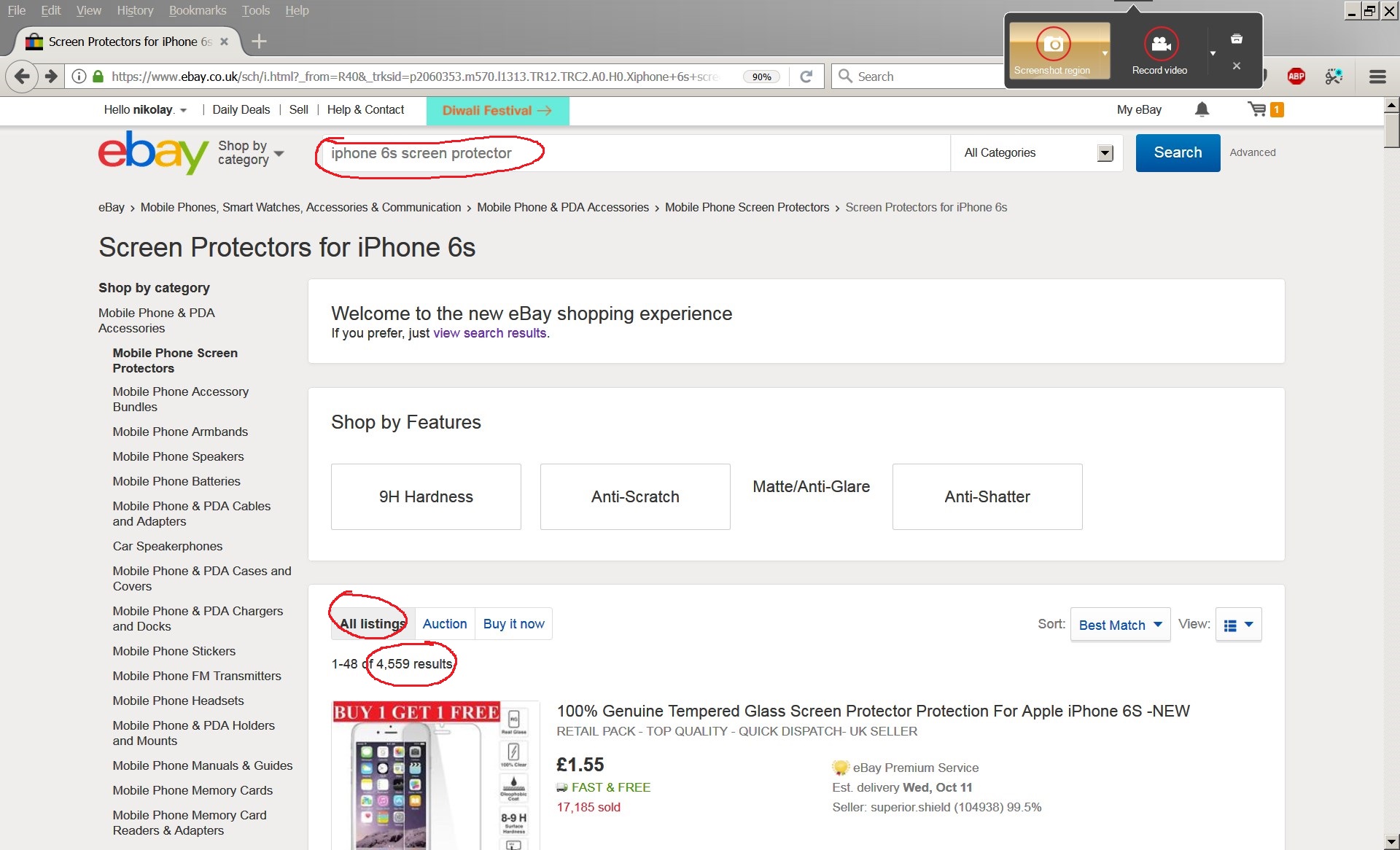
Task: Click the Screenshot region camera icon
Action: coord(1053,44)
